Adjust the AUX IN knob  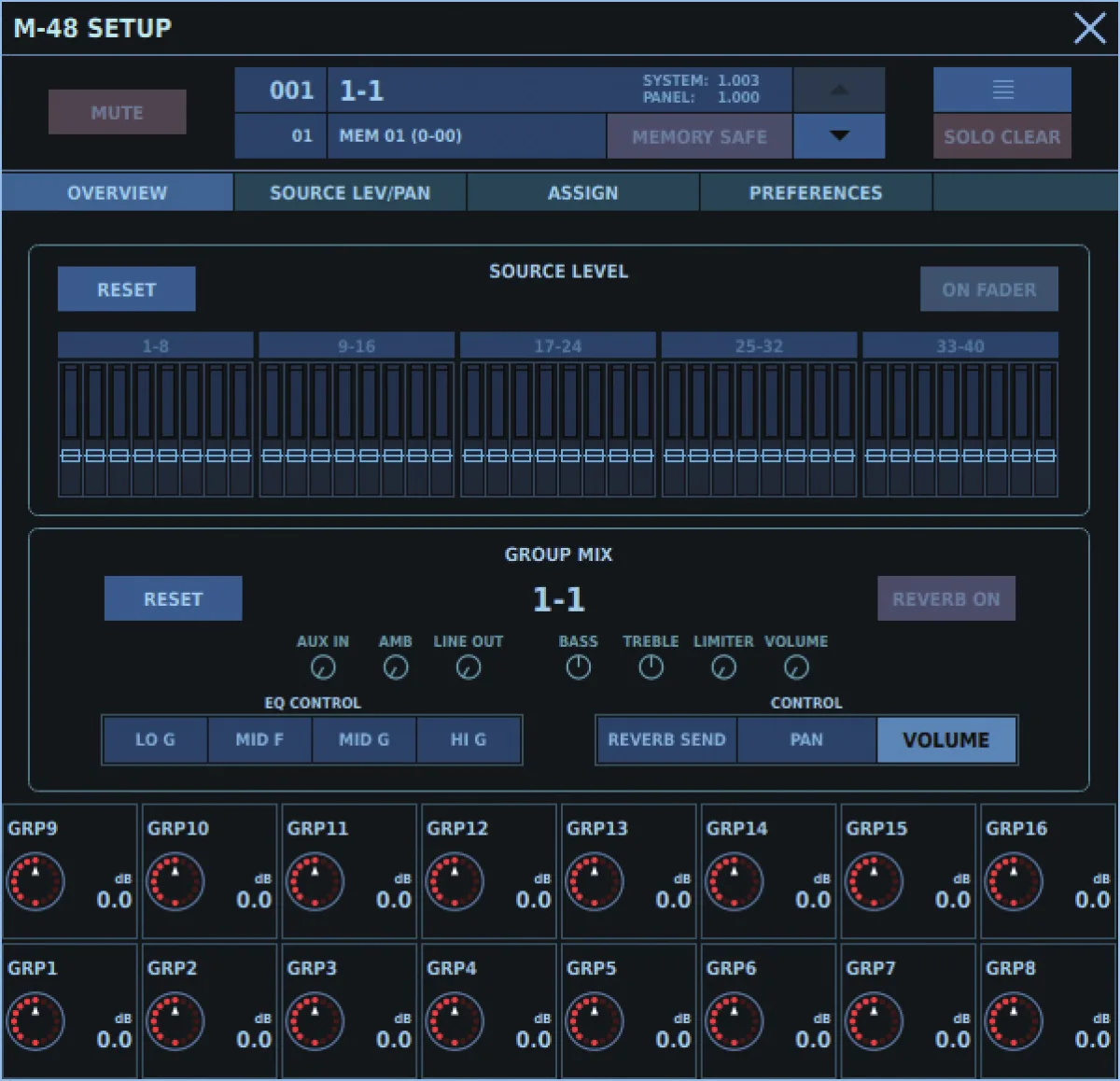click(x=323, y=667)
